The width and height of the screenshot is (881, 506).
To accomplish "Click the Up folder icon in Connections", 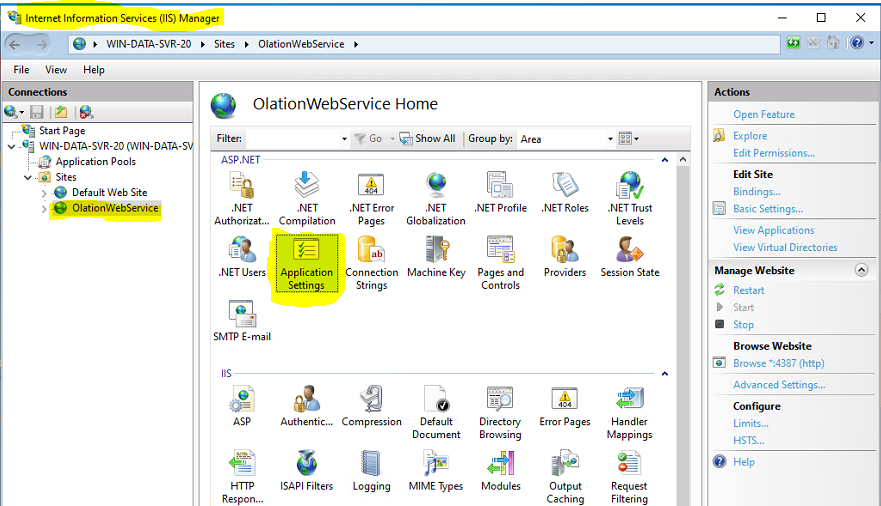I will click(61, 112).
